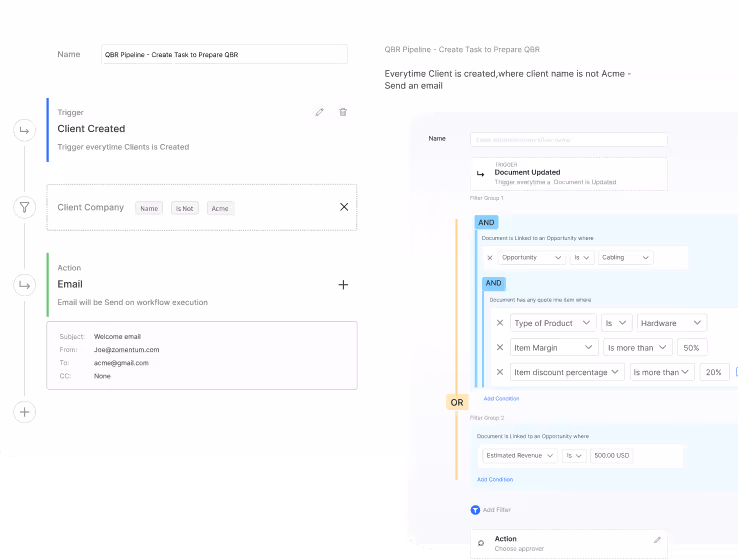Open the Hardware value dropdown

click(672, 323)
